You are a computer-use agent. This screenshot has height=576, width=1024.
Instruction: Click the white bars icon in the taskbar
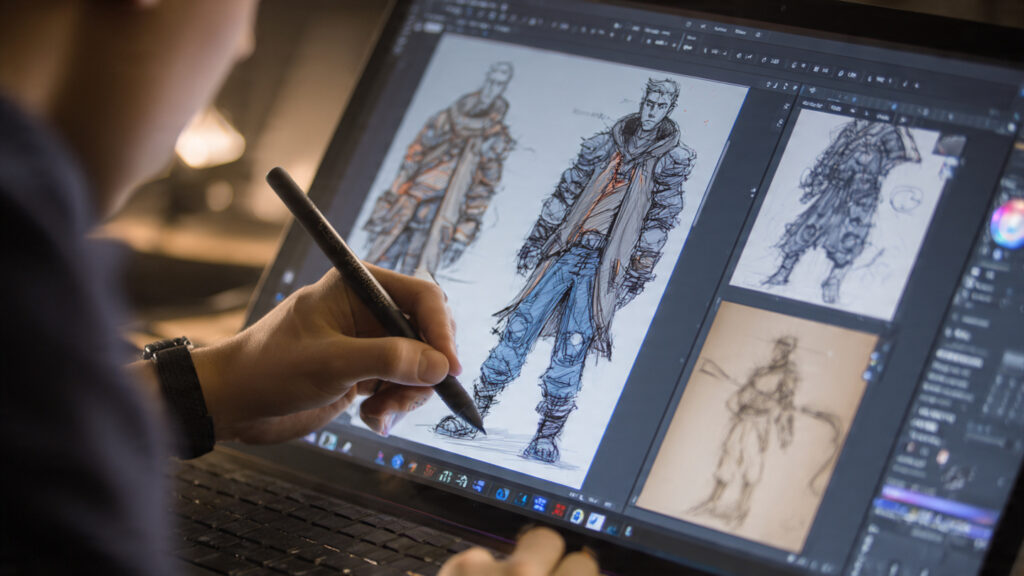(445, 476)
